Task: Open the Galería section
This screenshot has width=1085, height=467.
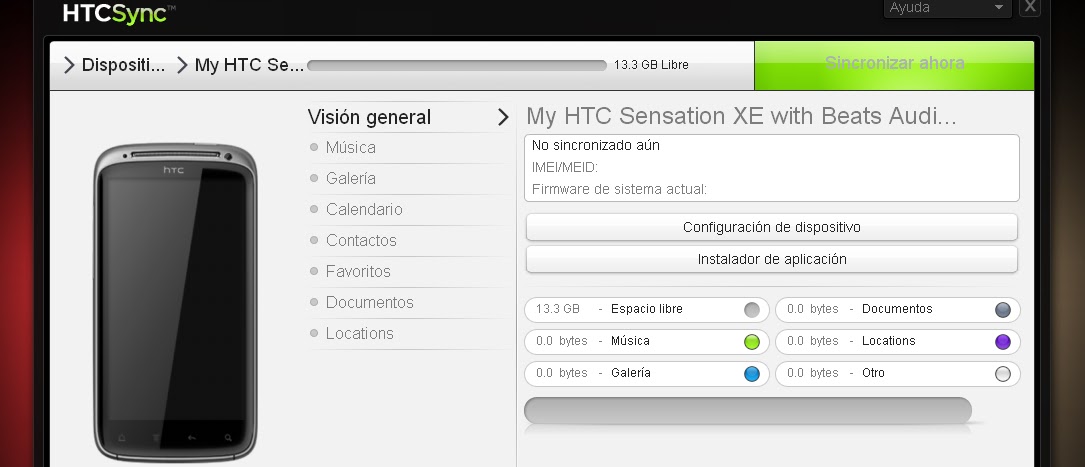Action: click(351, 178)
